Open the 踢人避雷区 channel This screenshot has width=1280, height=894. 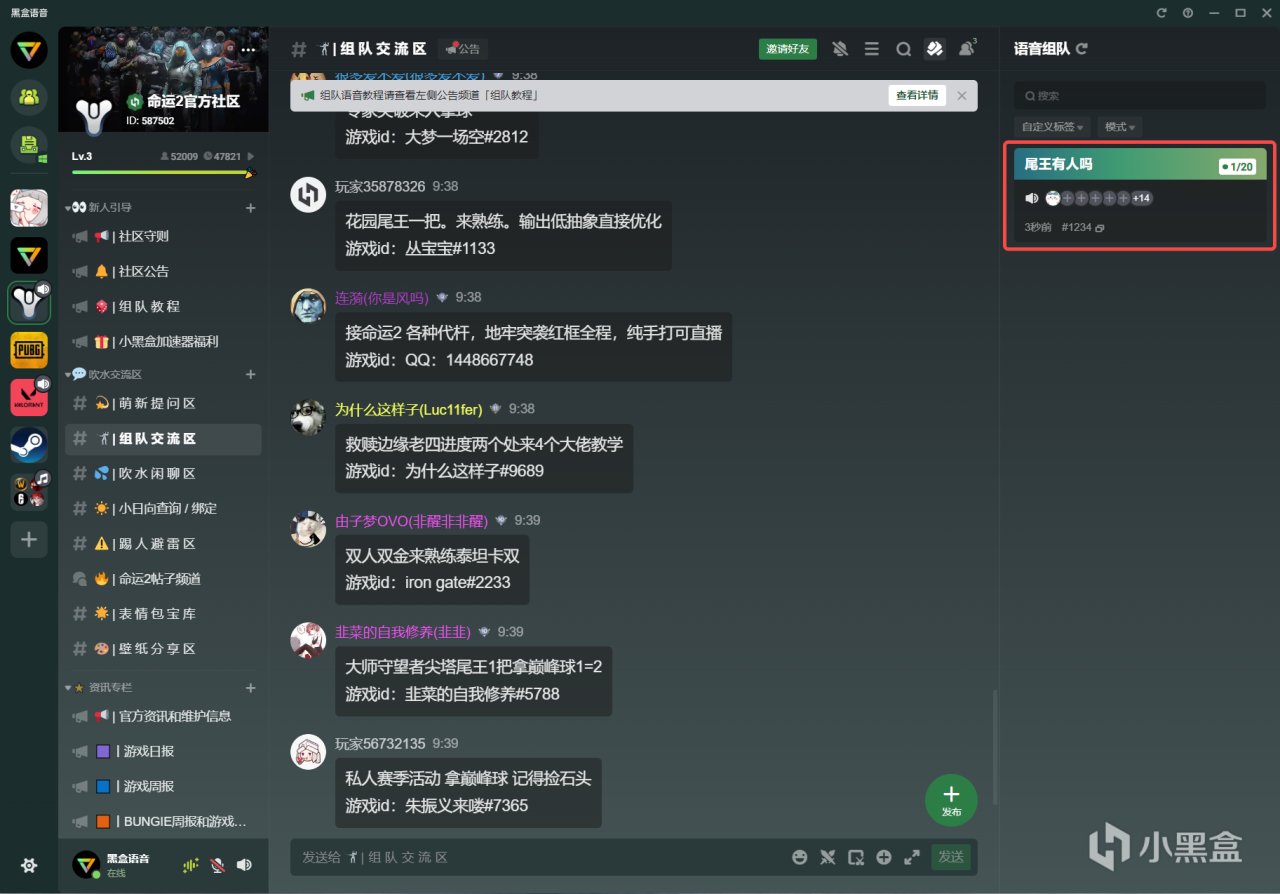point(163,543)
